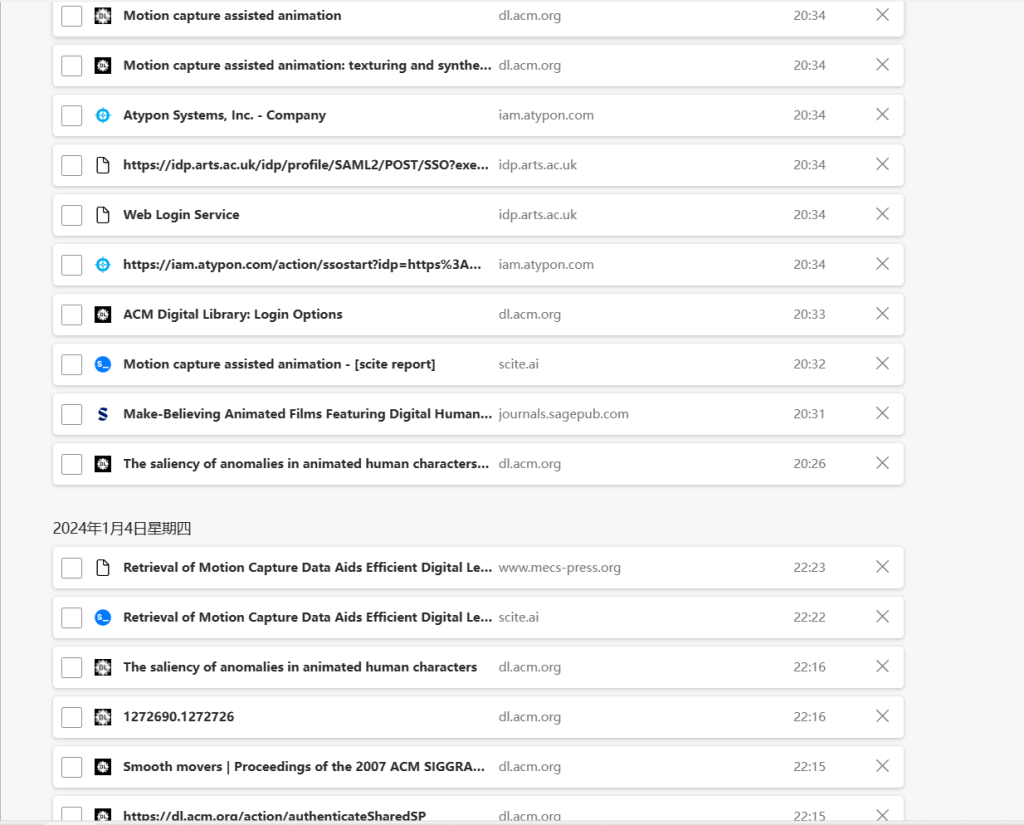The height and width of the screenshot is (825, 1024).
Task: Tick the checkbox next to 'Web Login Service'
Action: click(x=72, y=215)
